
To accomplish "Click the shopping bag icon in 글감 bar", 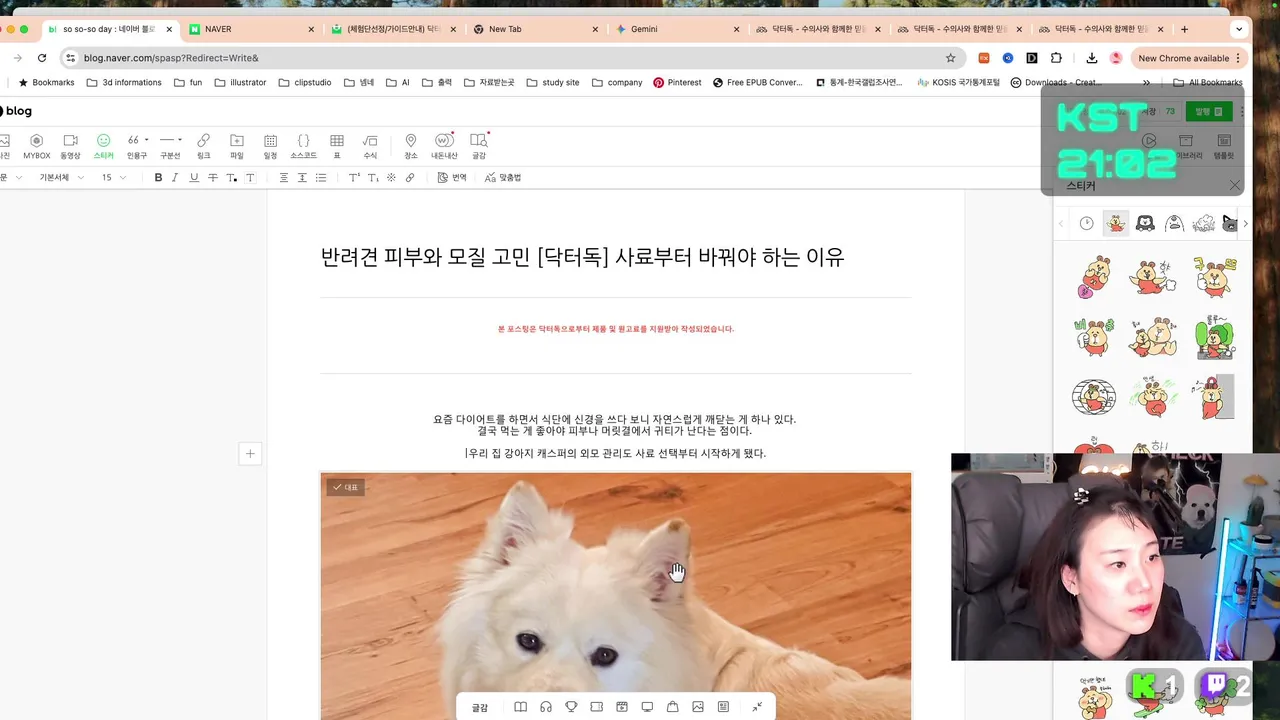I will point(673,707).
